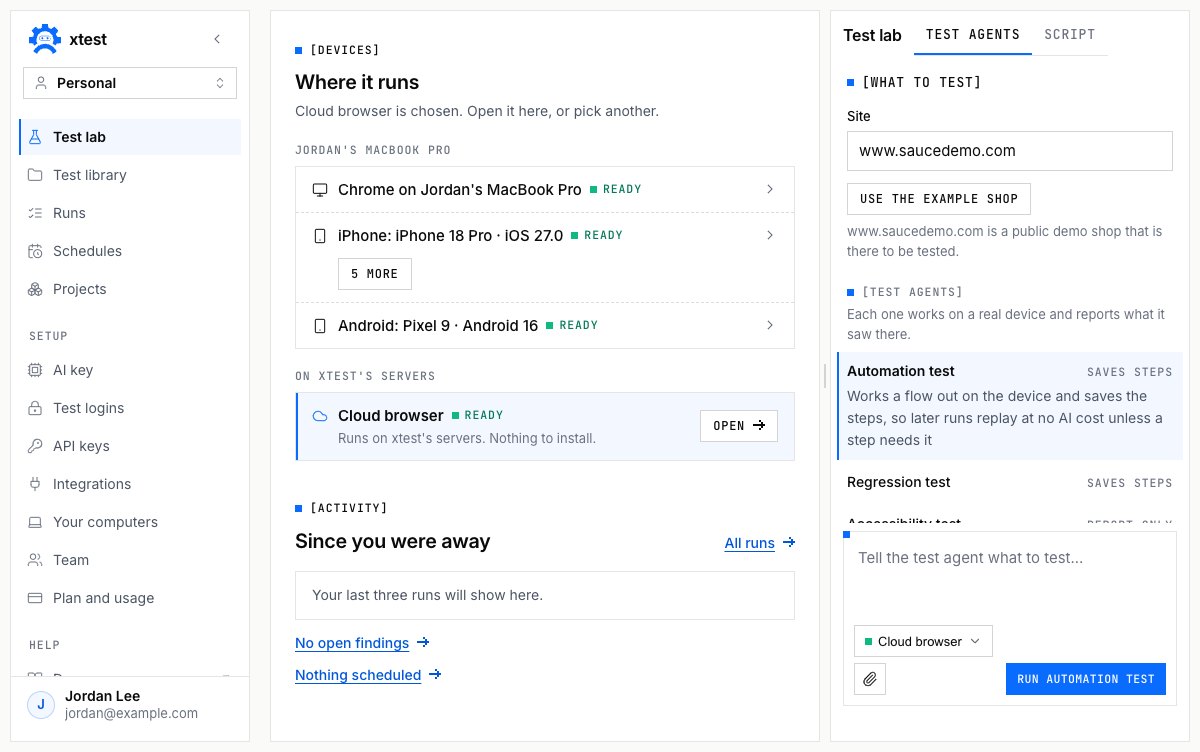This screenshot has height=752, width=1200.
Task: Click the paperclip attach icon
Action: point(870,679)
